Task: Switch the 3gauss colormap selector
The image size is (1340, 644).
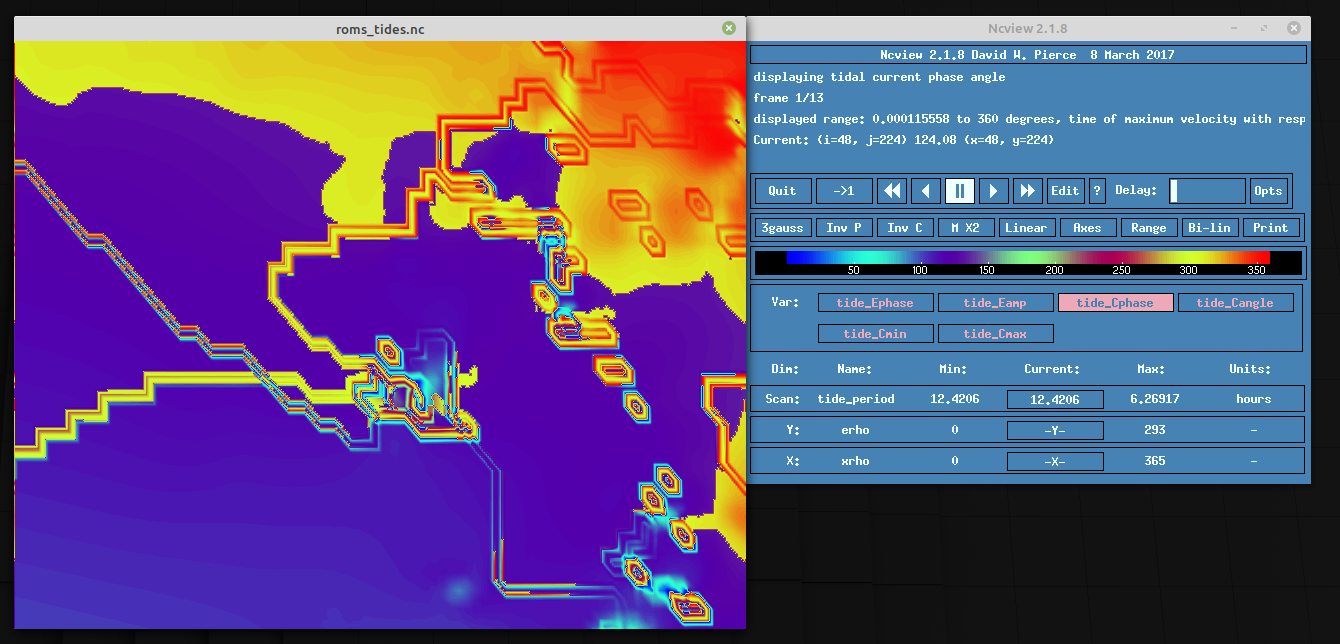Action: pos(782,227)
